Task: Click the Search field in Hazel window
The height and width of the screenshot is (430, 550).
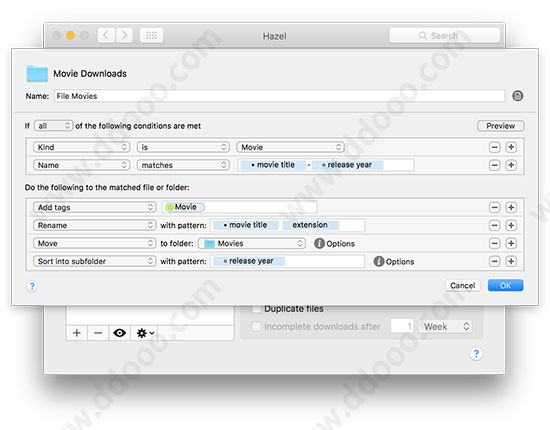Action: point(445,35)
